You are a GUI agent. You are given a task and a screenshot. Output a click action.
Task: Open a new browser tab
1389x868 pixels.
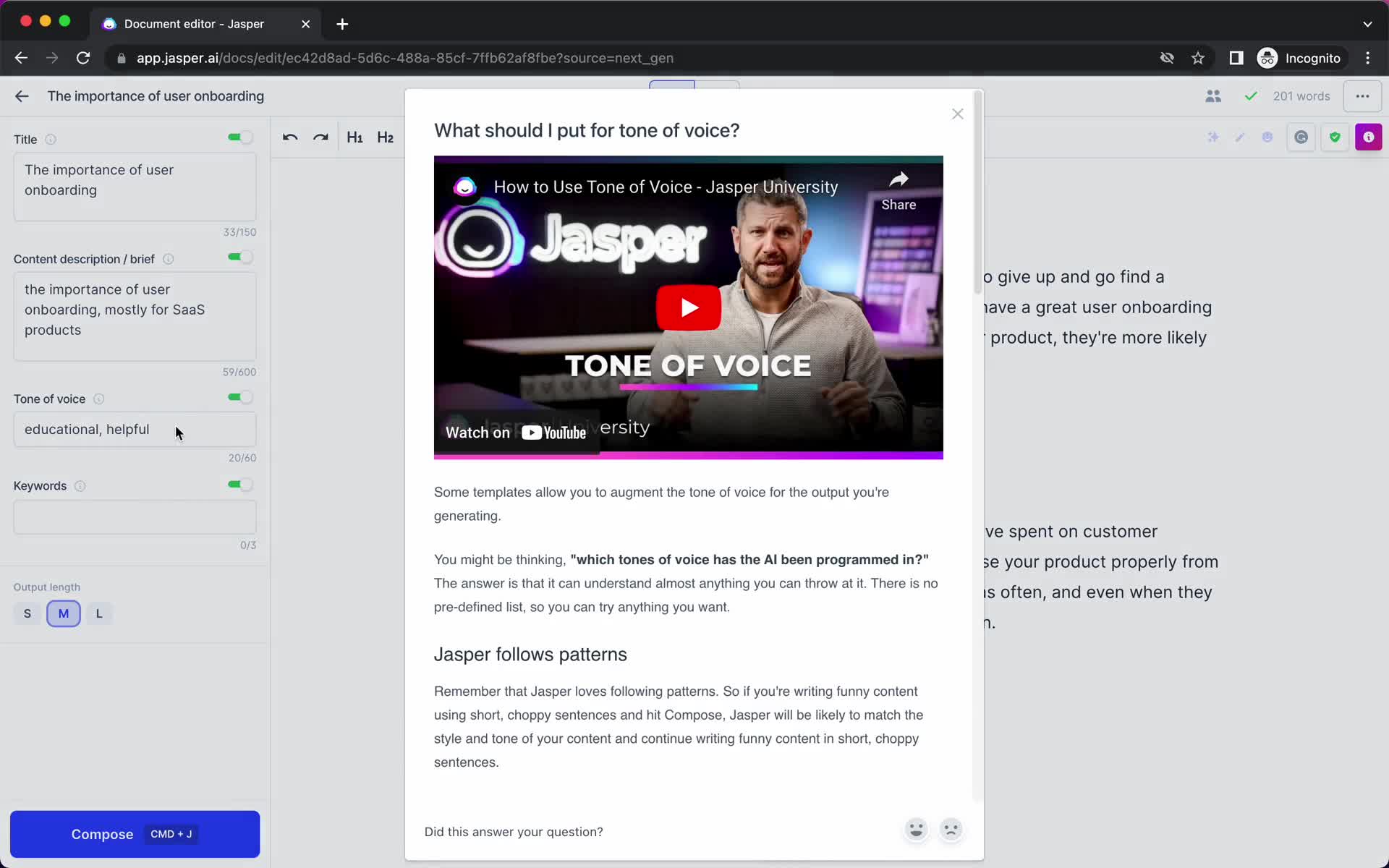[342, 24]
